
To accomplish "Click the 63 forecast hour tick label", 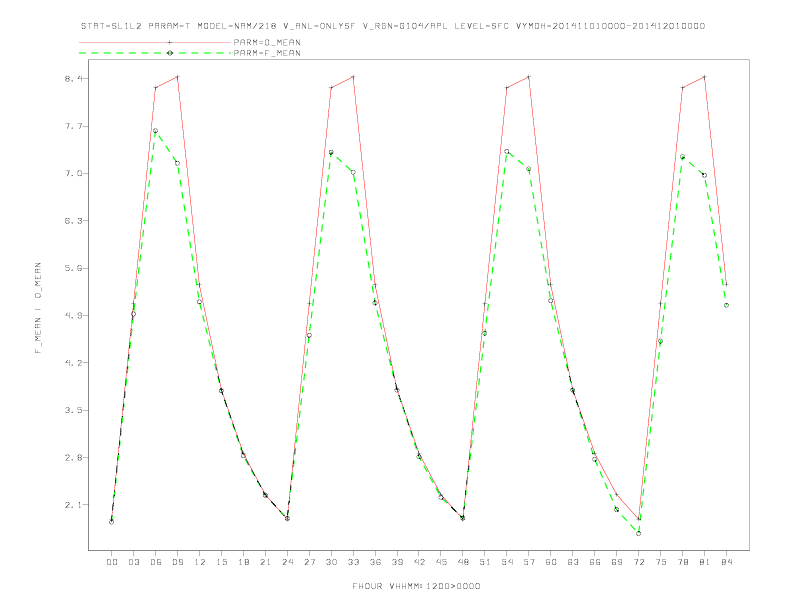I will tap(573, 562).
